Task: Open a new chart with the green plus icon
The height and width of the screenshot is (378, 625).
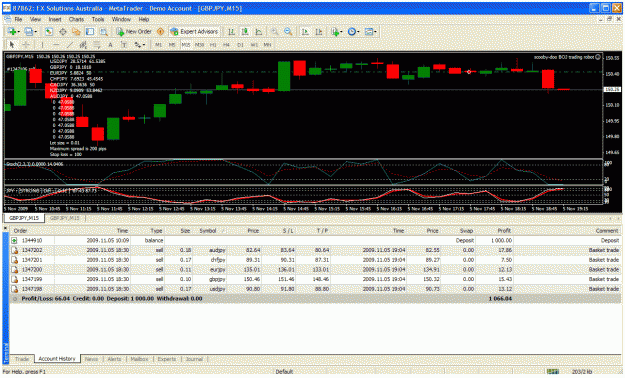Action: click(12, 32)
